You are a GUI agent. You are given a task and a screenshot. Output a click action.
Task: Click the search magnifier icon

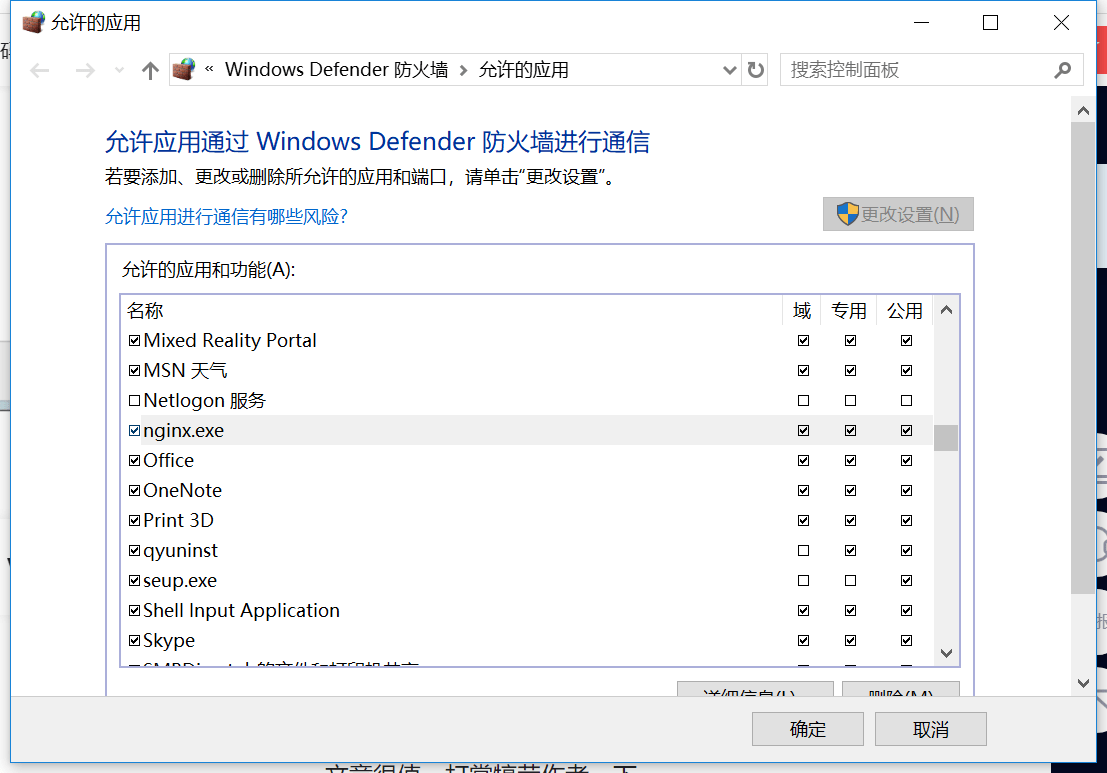pos(1062,70)
